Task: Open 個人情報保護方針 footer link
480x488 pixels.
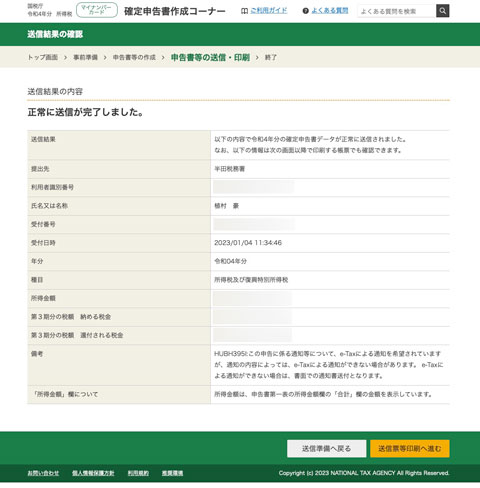Action: tap(93, 473)
